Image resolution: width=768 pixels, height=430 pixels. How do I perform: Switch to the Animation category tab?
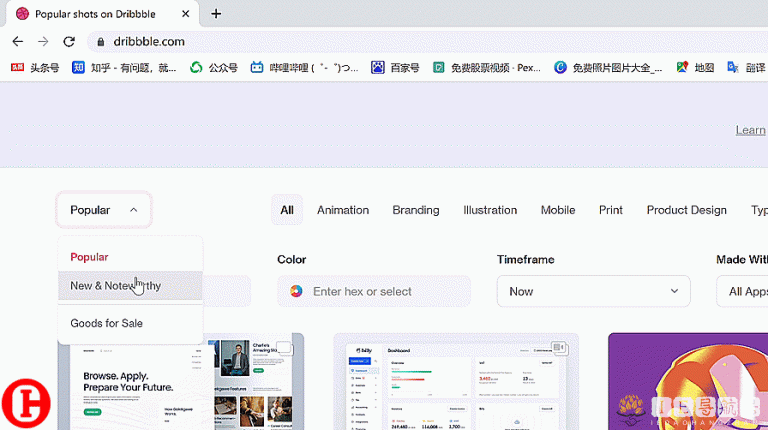[343, 210]
